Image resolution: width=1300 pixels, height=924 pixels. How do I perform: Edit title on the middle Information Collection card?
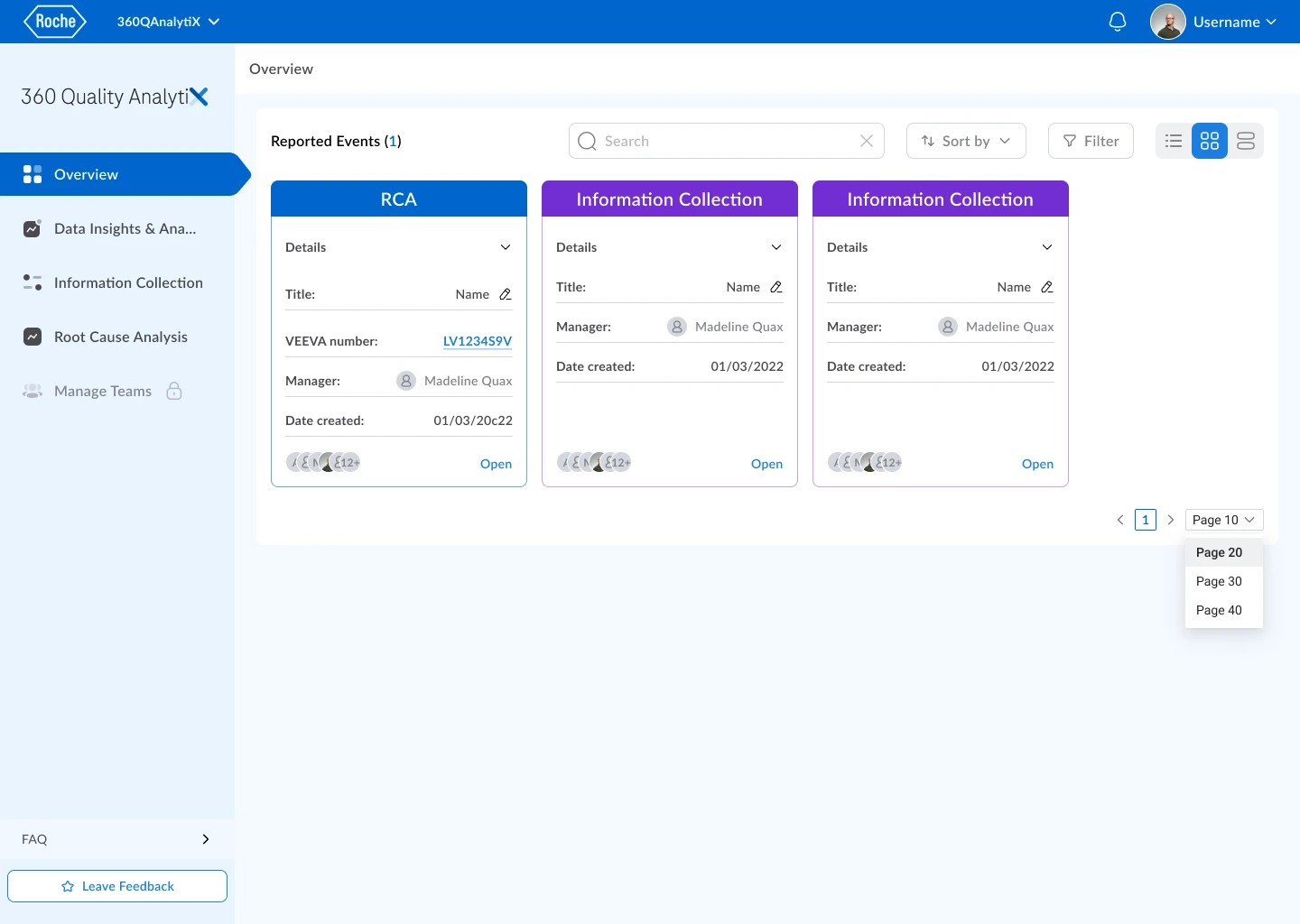(776, 287)
